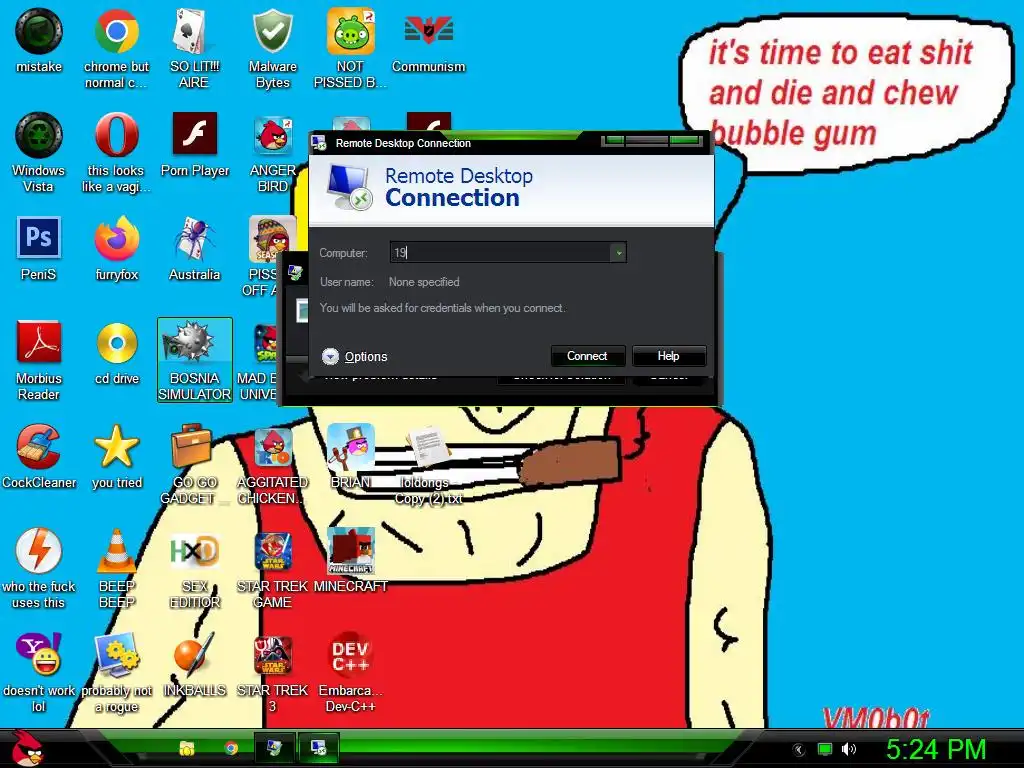This screenshot has height=768, width=1024.
Task: Click the Help button
Action: [x=668, y=356]
